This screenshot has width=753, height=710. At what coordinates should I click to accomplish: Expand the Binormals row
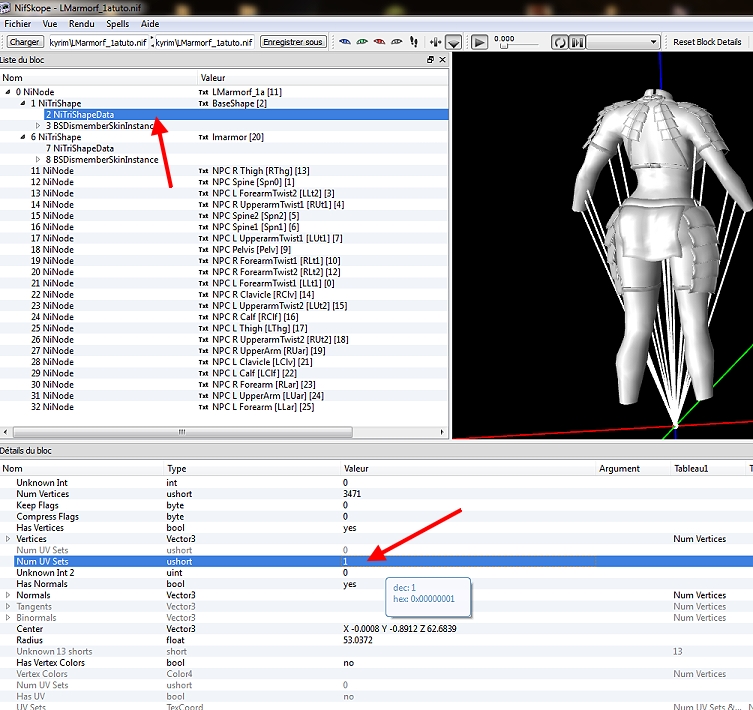point(8,617)
